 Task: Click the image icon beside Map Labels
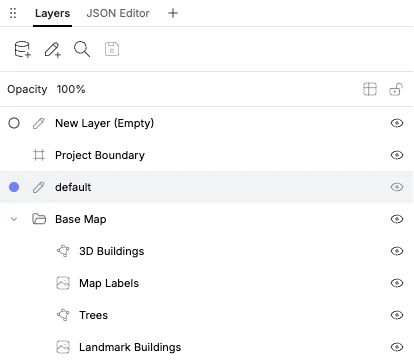point(63,283)
